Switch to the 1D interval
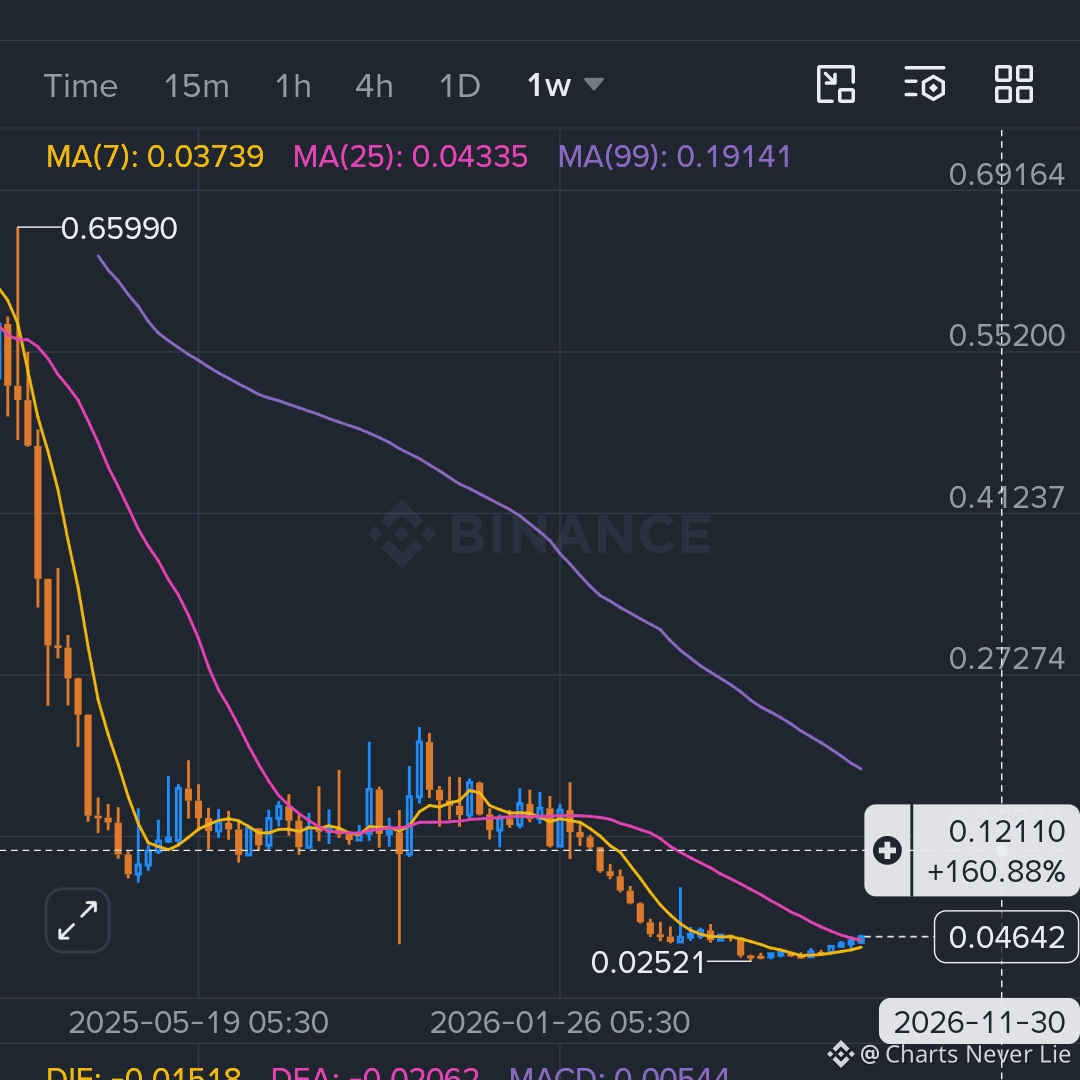1080x1080 pixels. (459, 86)
